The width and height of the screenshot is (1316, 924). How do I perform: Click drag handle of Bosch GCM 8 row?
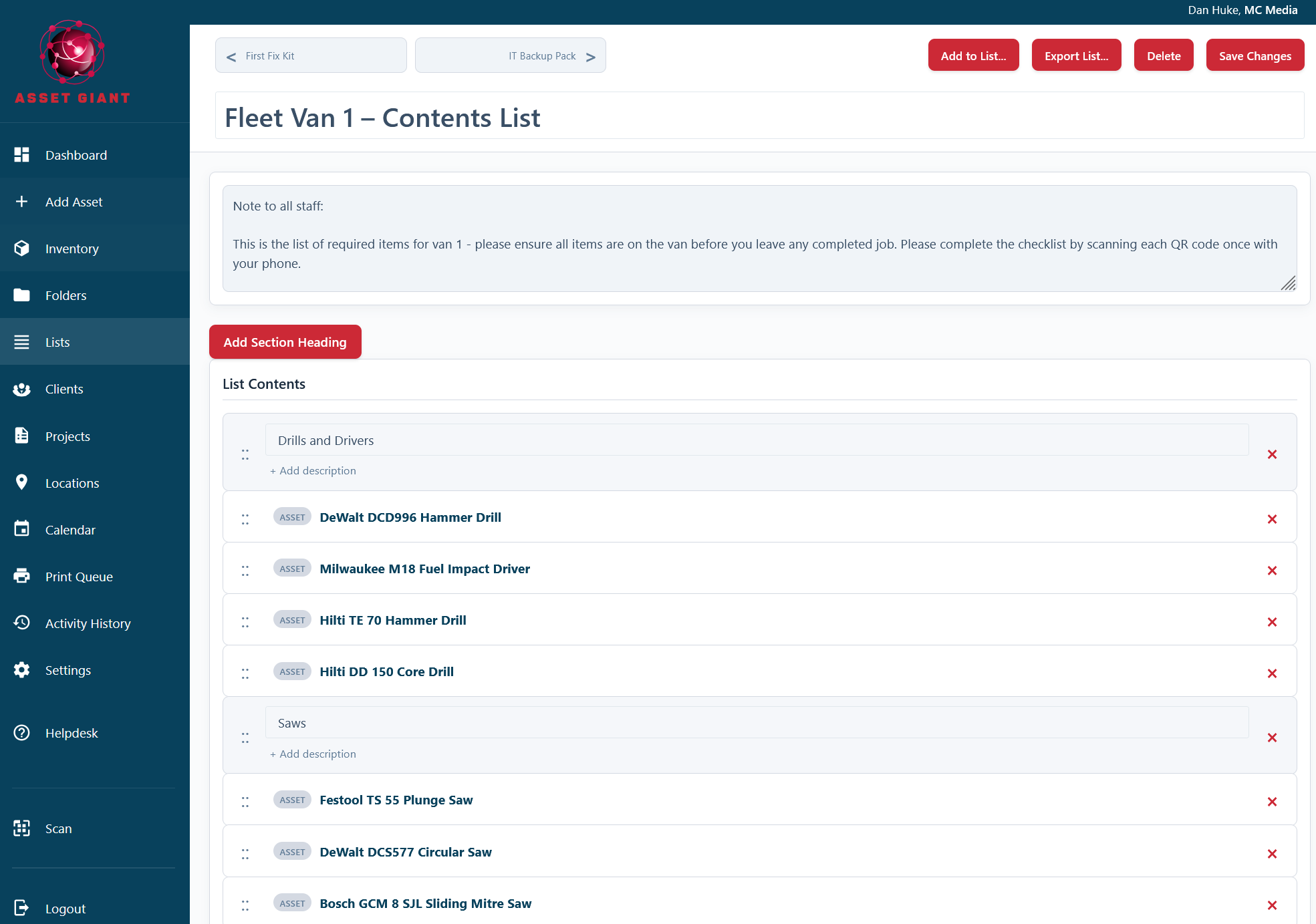click(x=245, y=905)
